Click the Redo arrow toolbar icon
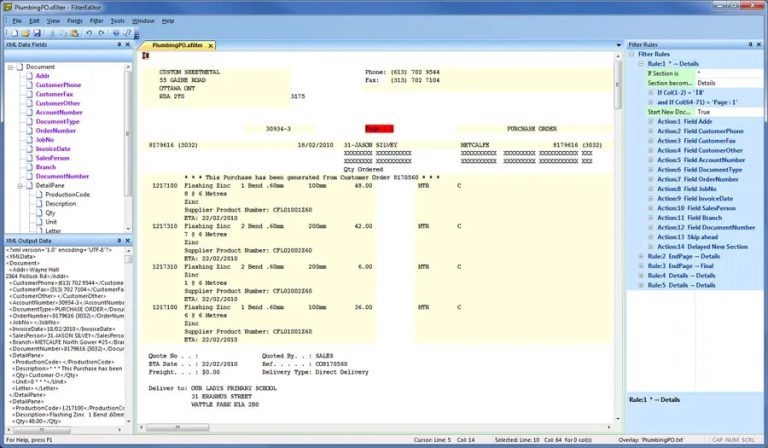The width and height of the screenshot is (768, 448). click(101, 33)
